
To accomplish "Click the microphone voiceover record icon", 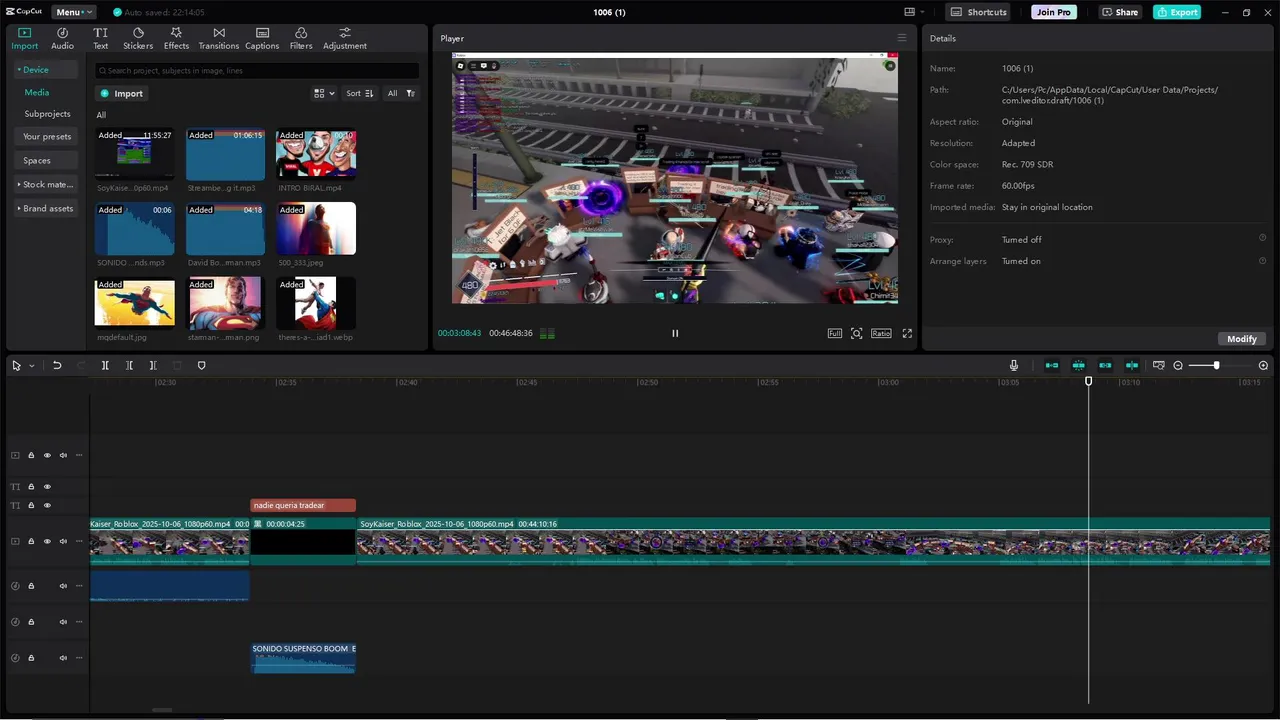I will tap(1014, 365).
